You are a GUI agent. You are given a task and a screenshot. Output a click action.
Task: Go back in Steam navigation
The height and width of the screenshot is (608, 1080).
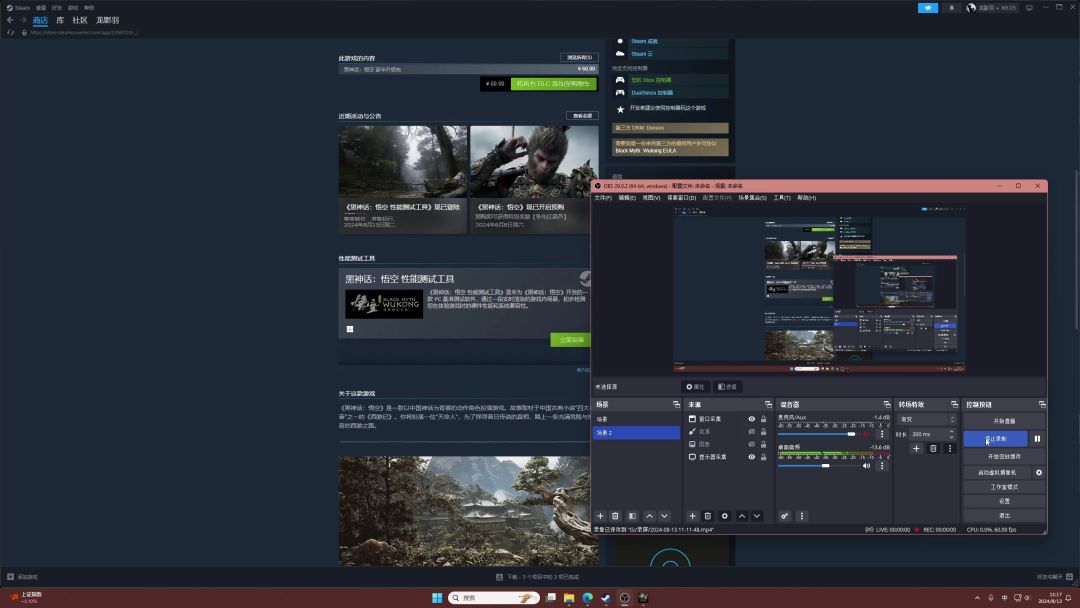(10, 20)
